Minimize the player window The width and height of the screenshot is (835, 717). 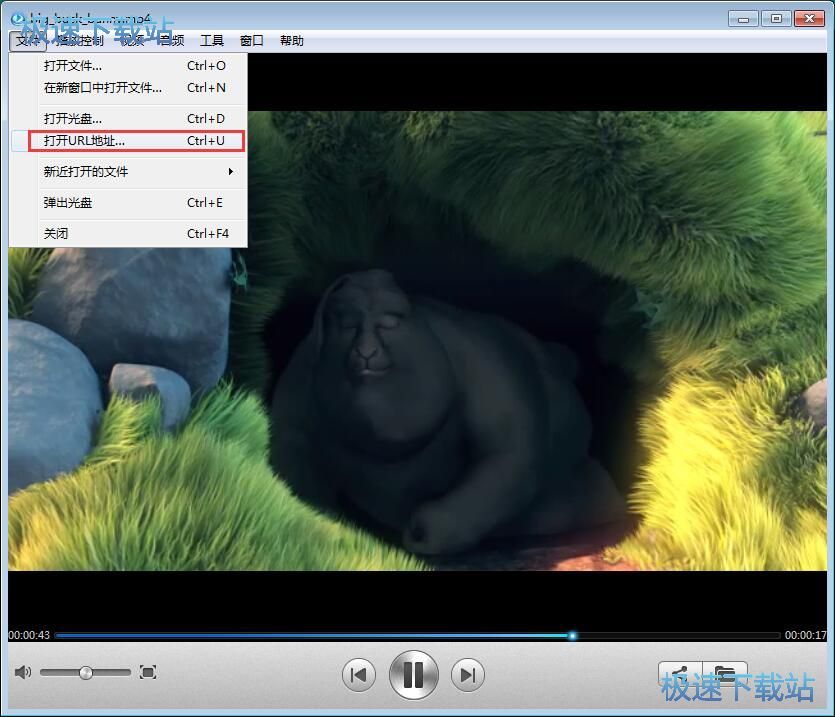(743, 19)
